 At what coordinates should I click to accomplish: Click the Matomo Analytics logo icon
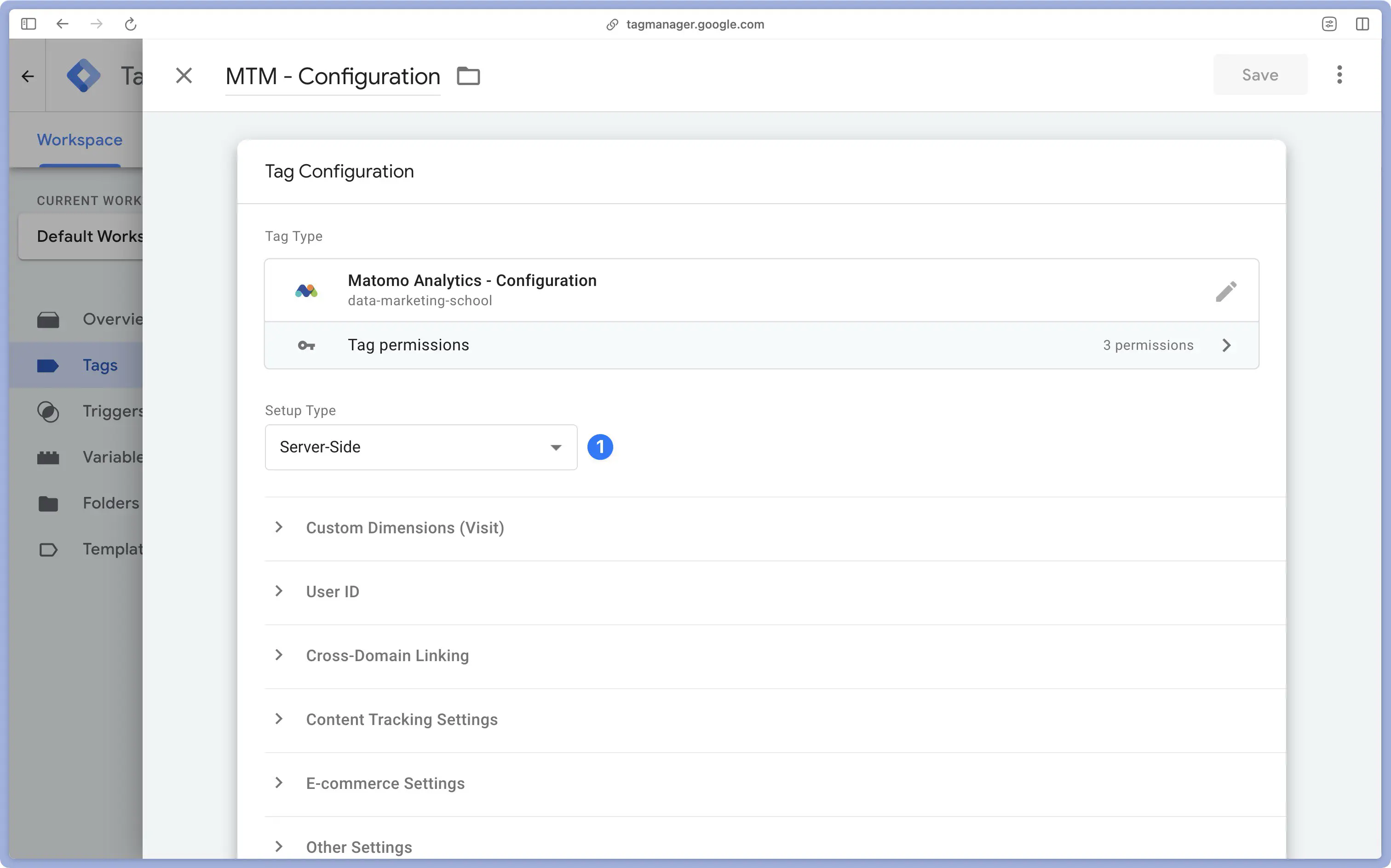(306, 291)
